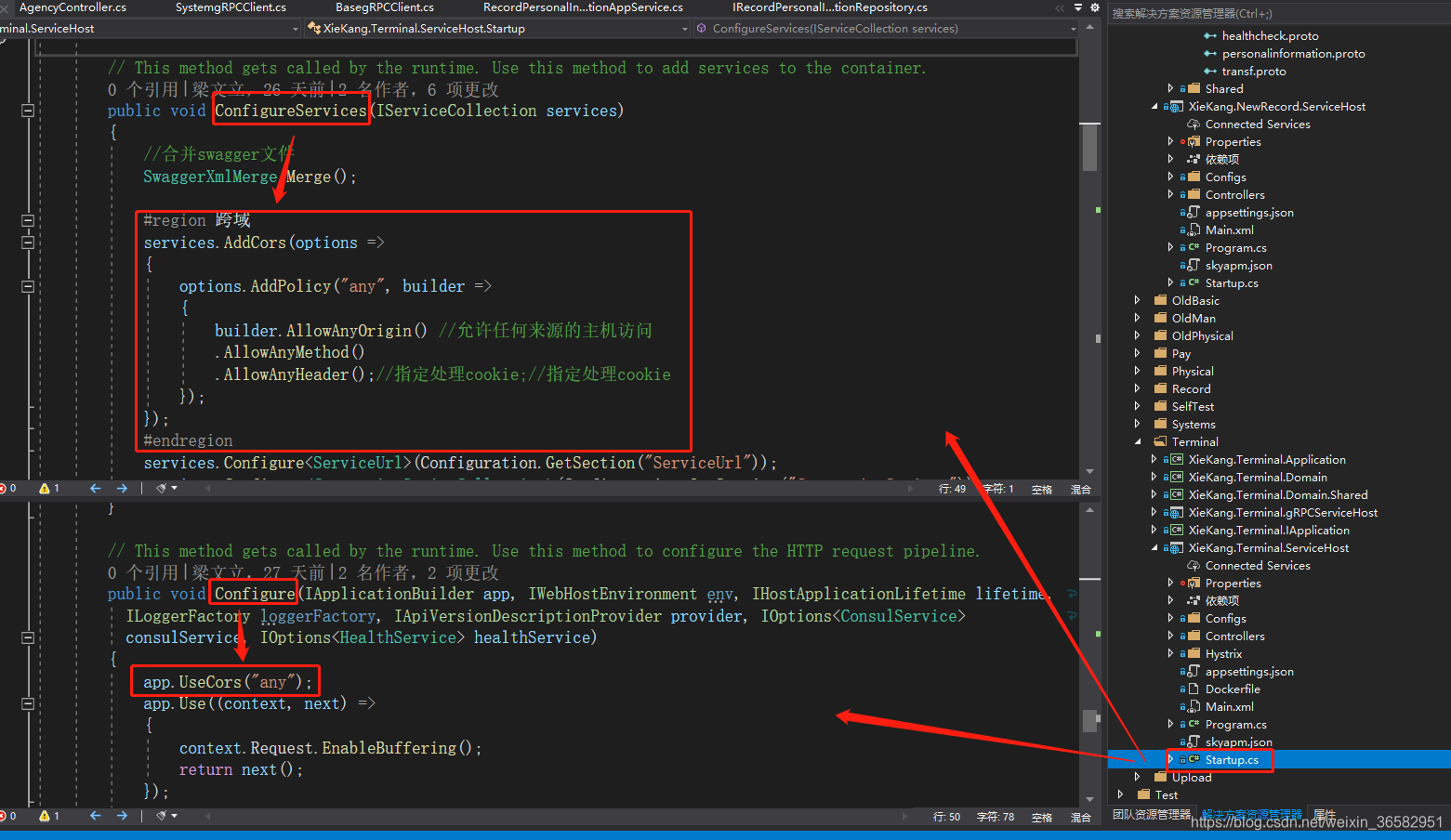Select healthcheck.proto file in Solution Explorer
The height and width of the screenshot is (840, 1451).
pos(1270,36)
